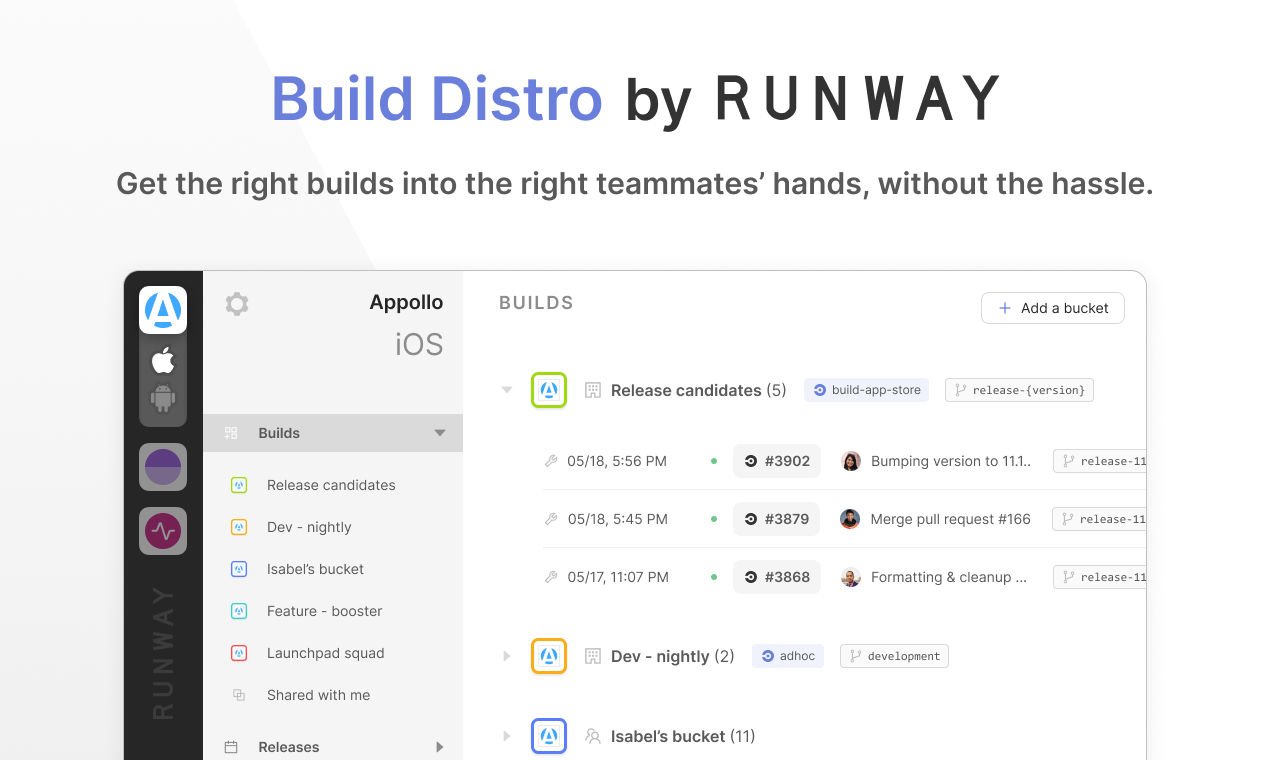The height and width of the screenshot is (760, 1270).
Task: Click 'Merge pull request #166' commit message
Action: pyautogui.click(x=951, y=519)
